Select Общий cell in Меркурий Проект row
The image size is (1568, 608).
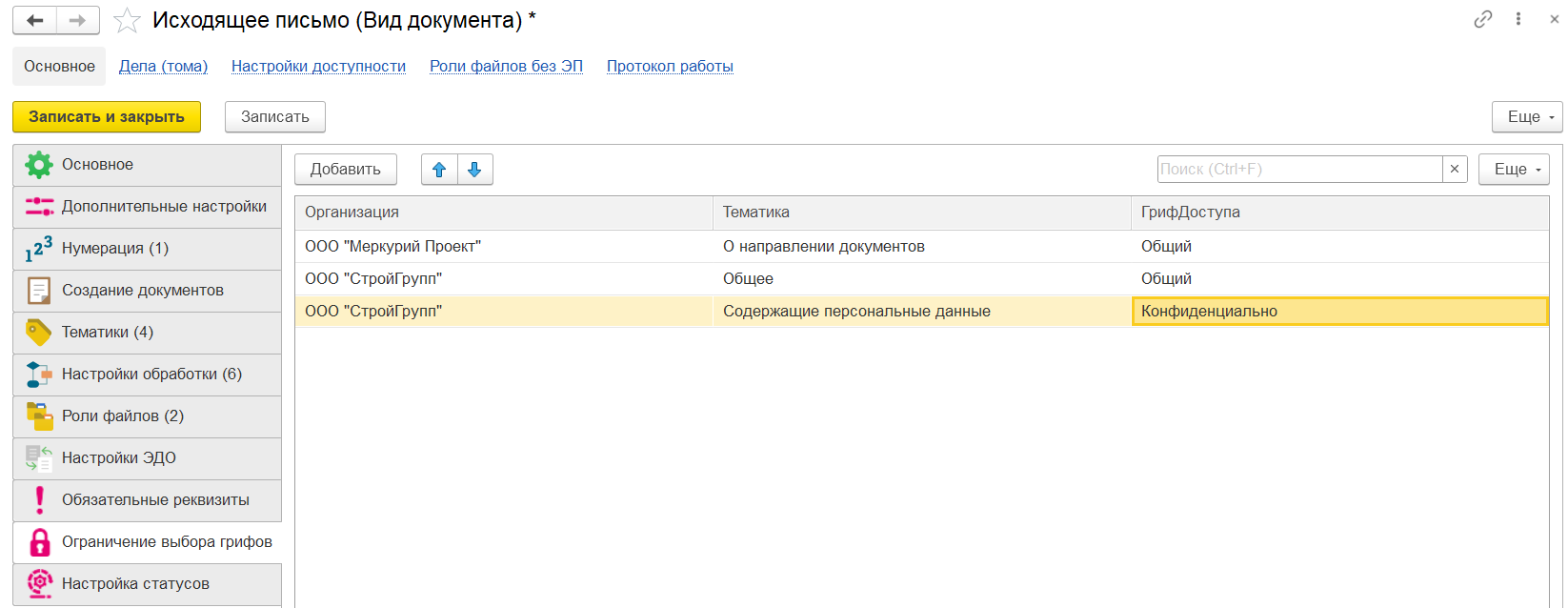1340,247
